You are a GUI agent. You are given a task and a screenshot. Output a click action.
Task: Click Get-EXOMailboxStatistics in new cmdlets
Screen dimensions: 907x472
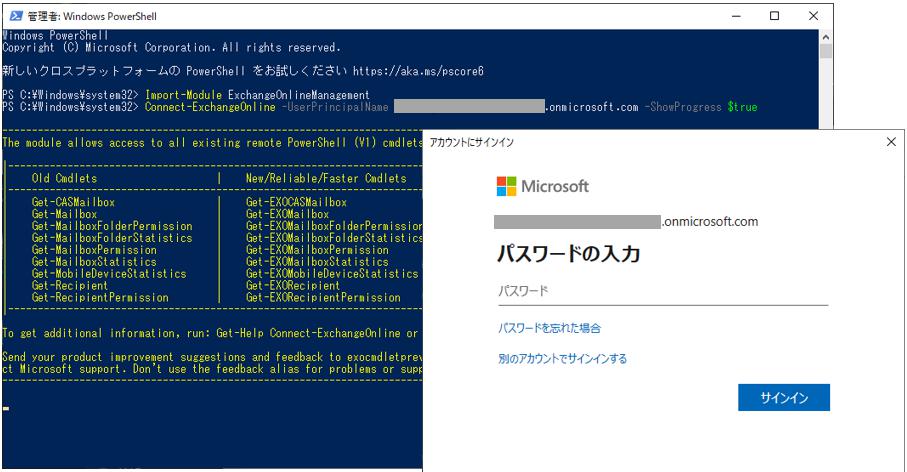(x=317, y=261)
